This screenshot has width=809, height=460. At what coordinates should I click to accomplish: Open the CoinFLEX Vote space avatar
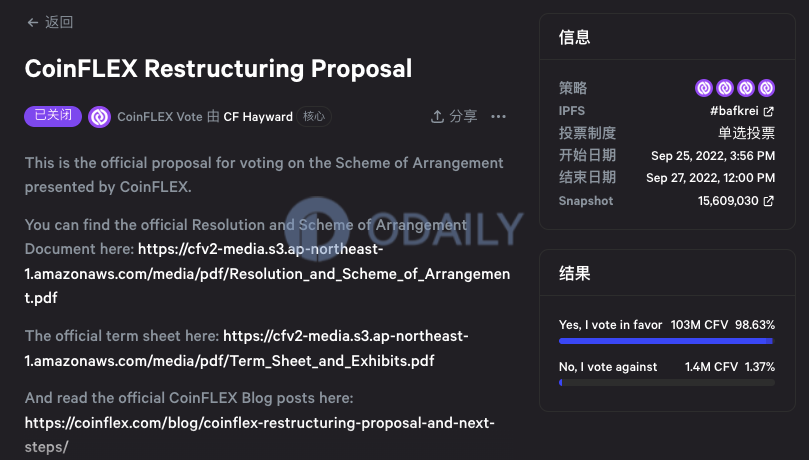[x=100, y=117]
